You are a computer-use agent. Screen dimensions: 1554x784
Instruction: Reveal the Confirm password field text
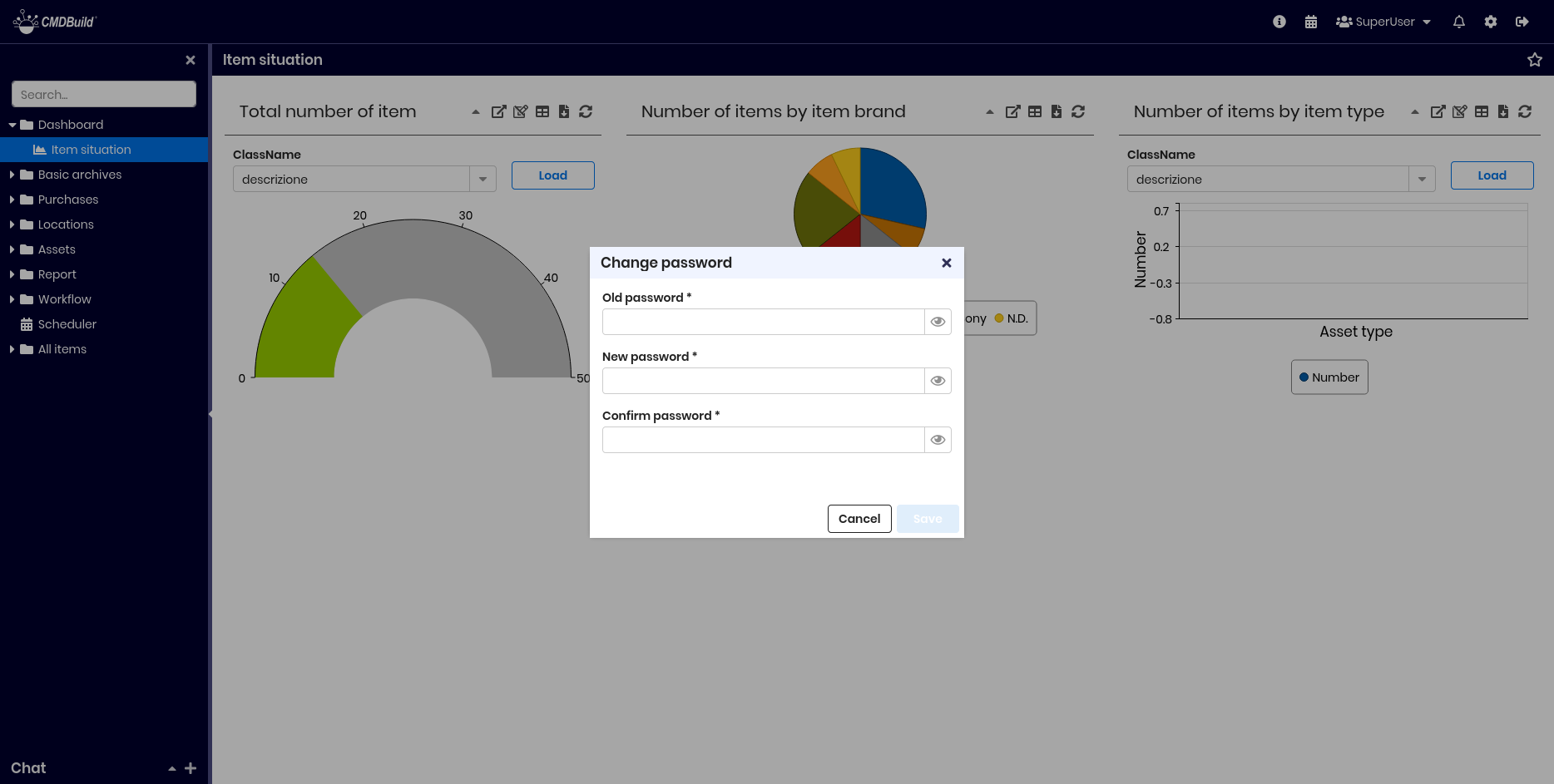[938, 440]
